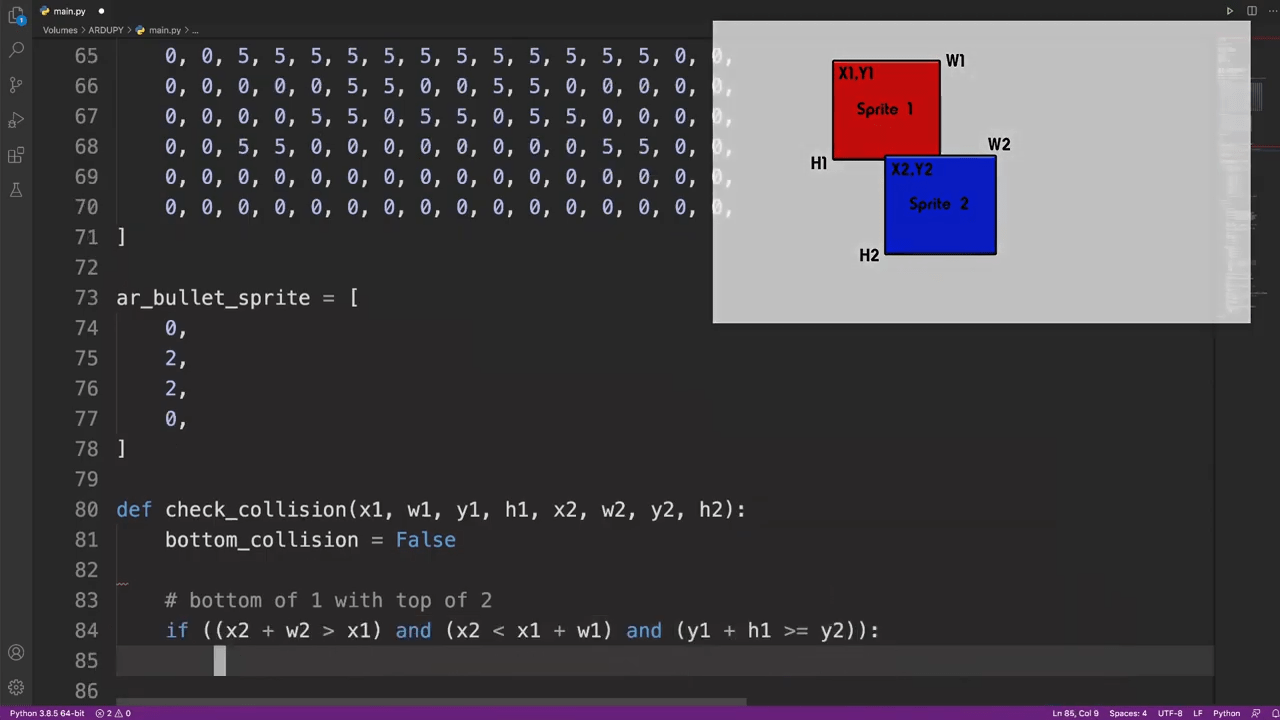This screenshot has height=720, width=1280.
Task: Open the Testing flask view
Action: (16, 190)
